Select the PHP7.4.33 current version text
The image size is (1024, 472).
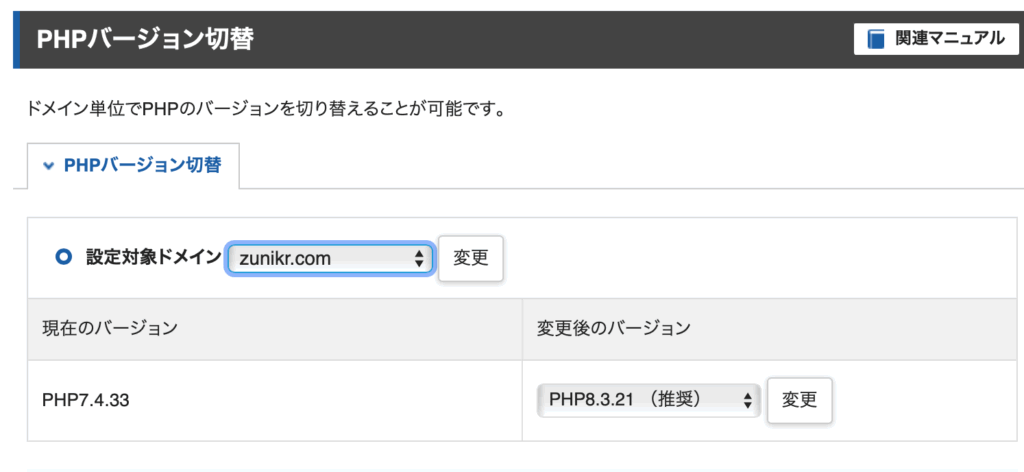(x=86, y=400)
